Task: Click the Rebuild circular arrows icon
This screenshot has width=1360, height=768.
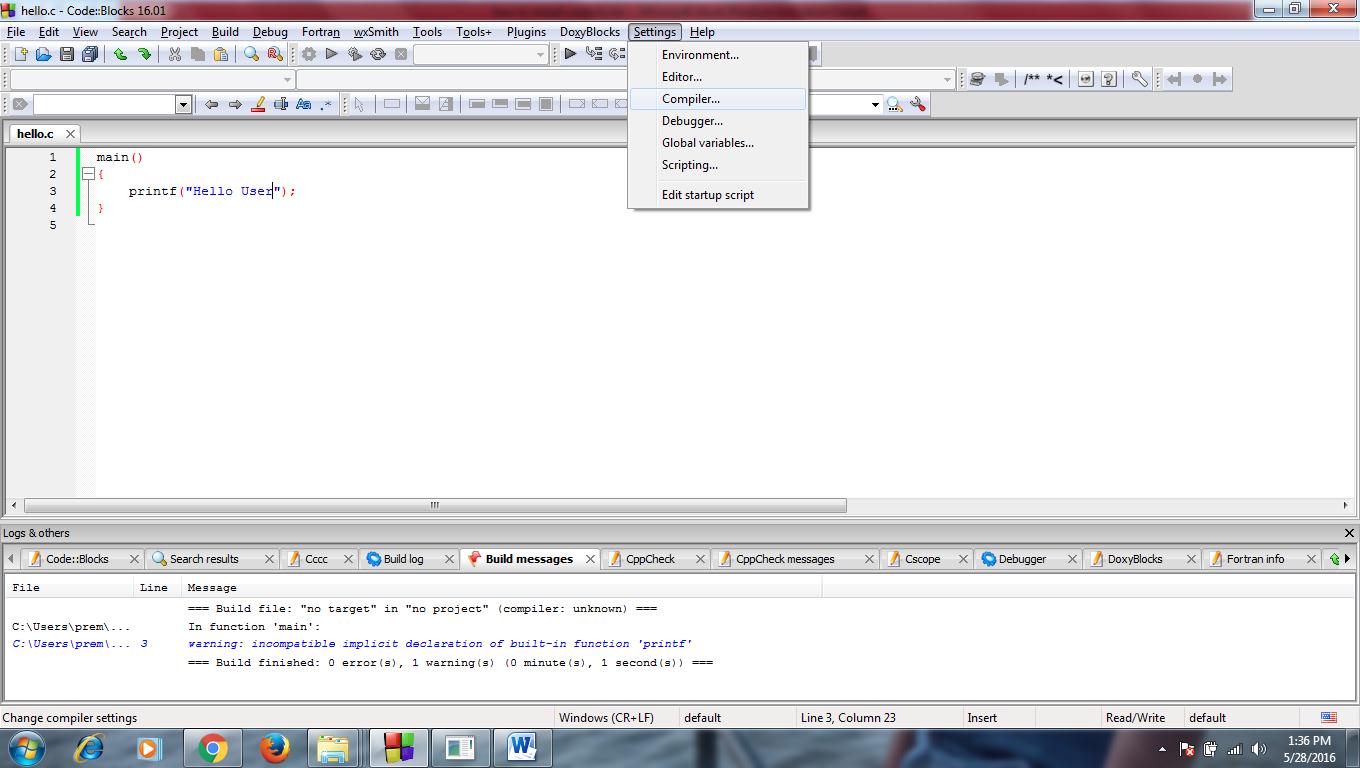Action: point(378,54)
